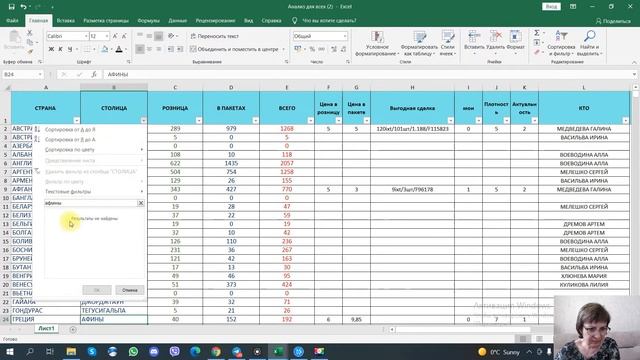
Task: Open the Общий number format dropdown
Action: (345, 36)
